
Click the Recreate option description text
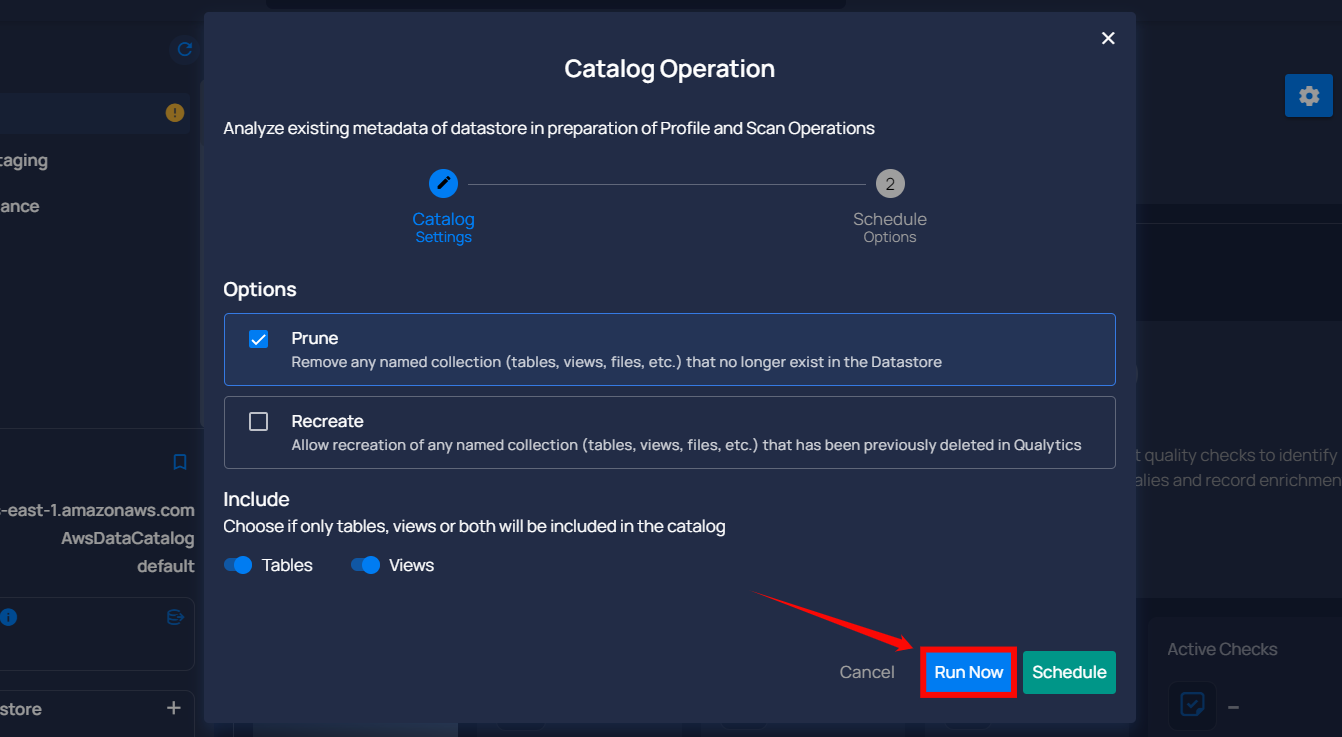pos(686,445)
